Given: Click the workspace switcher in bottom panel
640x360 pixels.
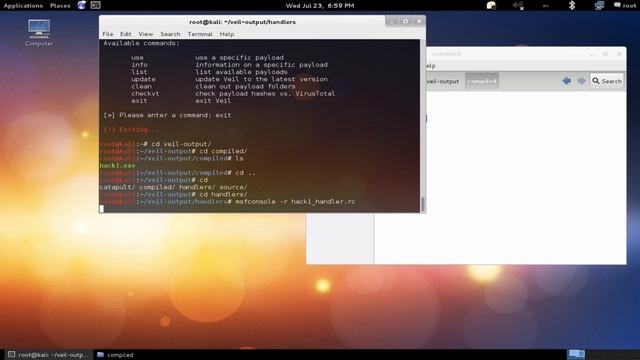Looking at the screenshot, I should pyautogui.click(x=576, y=354).
